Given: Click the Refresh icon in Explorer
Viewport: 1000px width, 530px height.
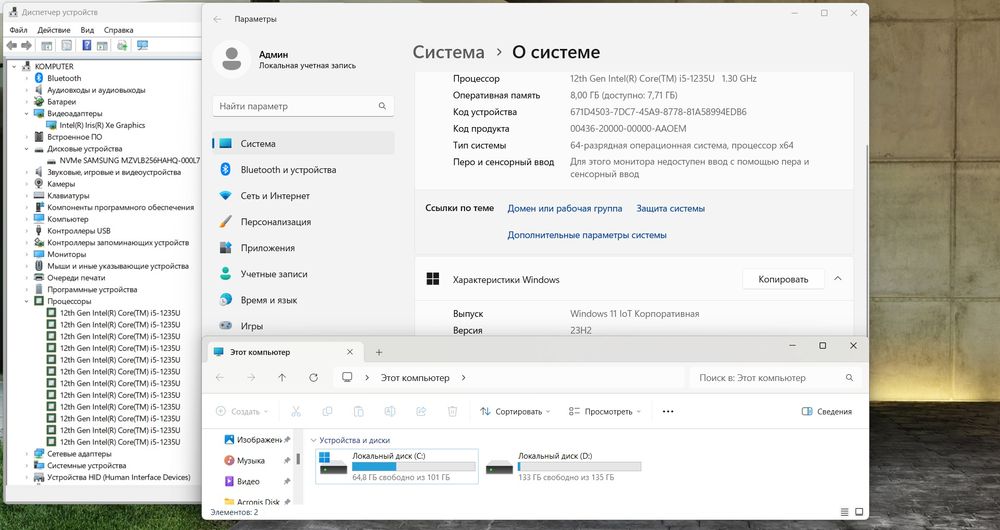Looking at the screenshot, I should [x=313, y=378].
